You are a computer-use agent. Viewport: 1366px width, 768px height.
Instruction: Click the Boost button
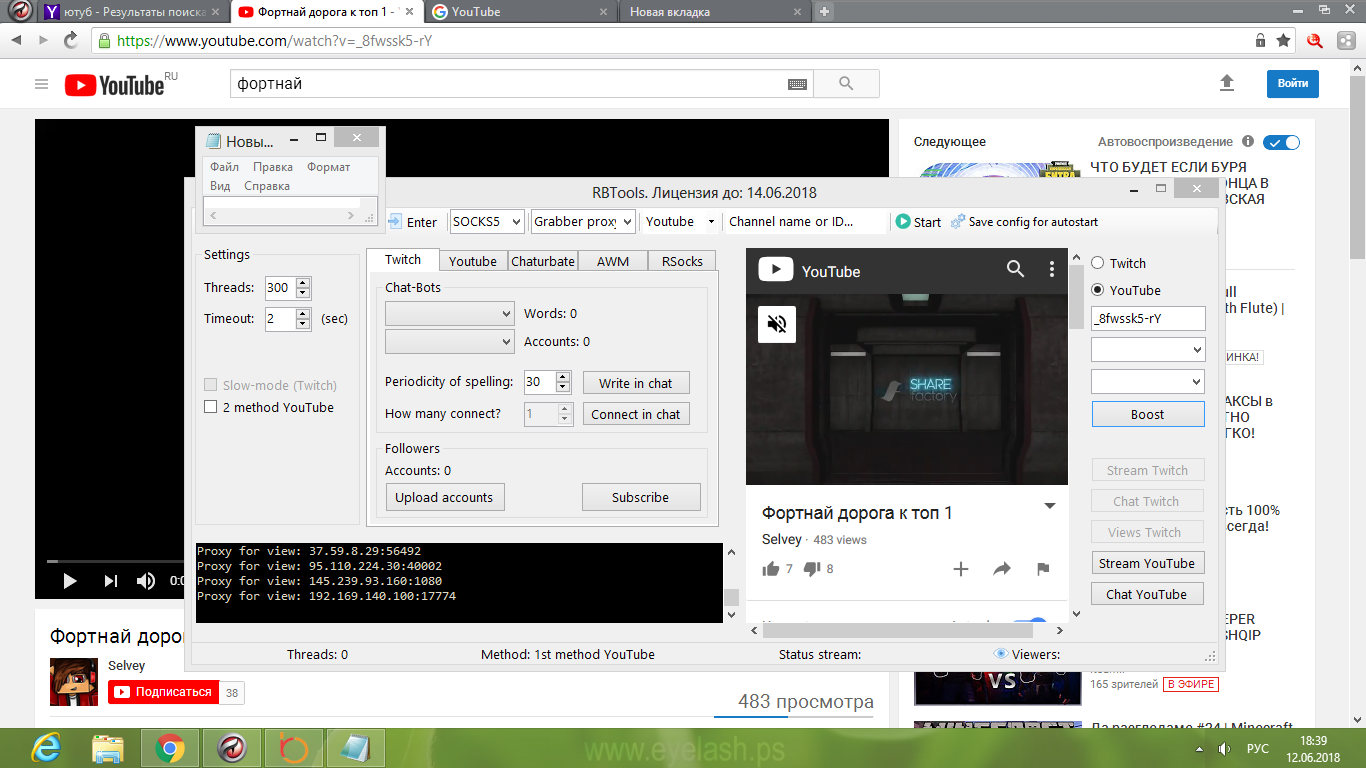pos(1147,414)
